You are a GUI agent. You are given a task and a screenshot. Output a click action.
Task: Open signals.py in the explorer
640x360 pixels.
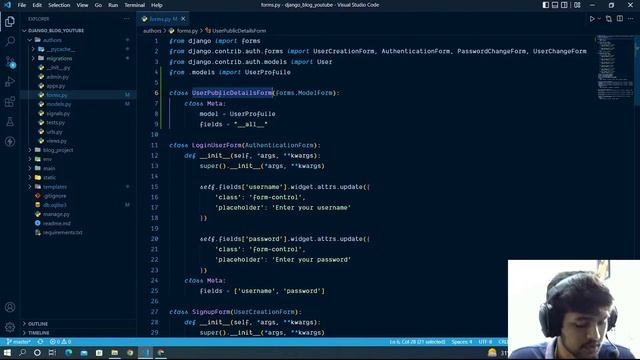(58, 113)
